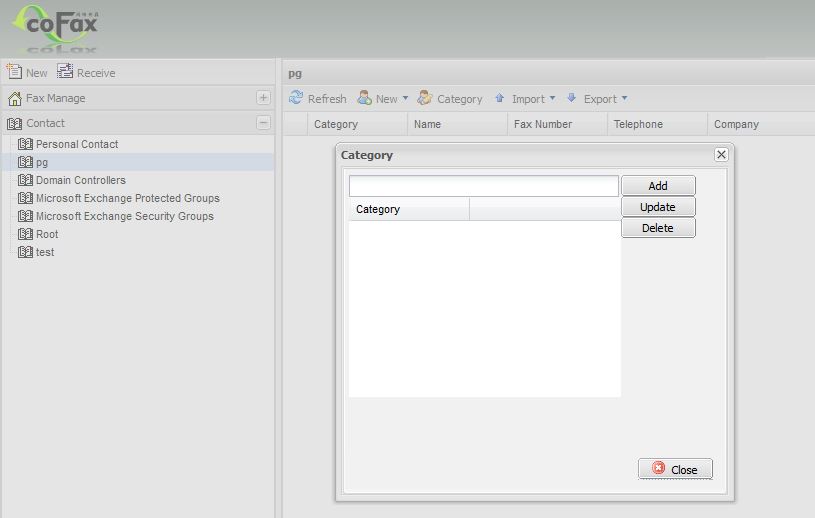Select Personal Contact in the tree
Viewport: 815px width, 518px height.
77,144
